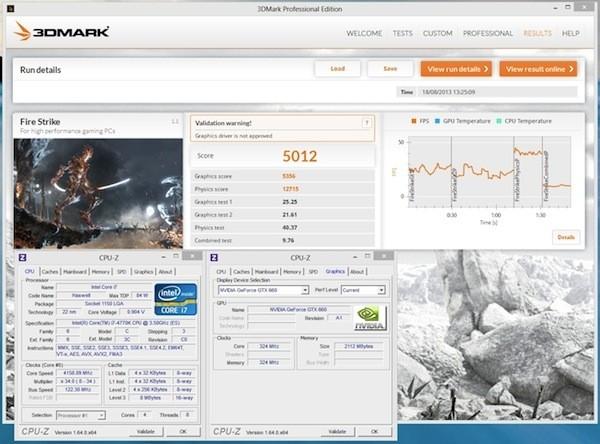
Task: Select CPU tab in right CPU-Z
Action: (221, 271)
